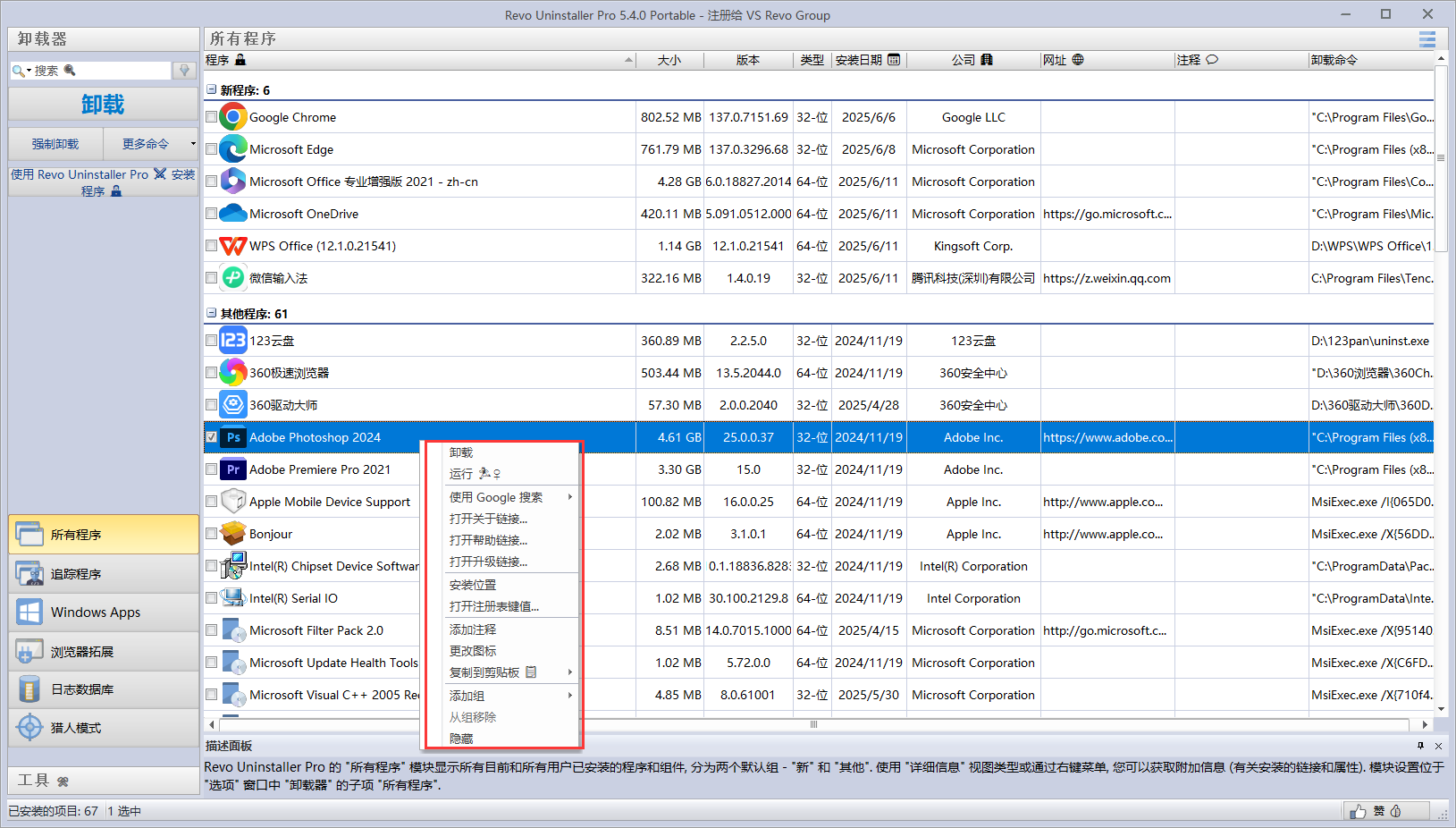This screenshot has height=828, width=1456.
Task: Check the Microsoft Office checkbox
Action: 212,182
